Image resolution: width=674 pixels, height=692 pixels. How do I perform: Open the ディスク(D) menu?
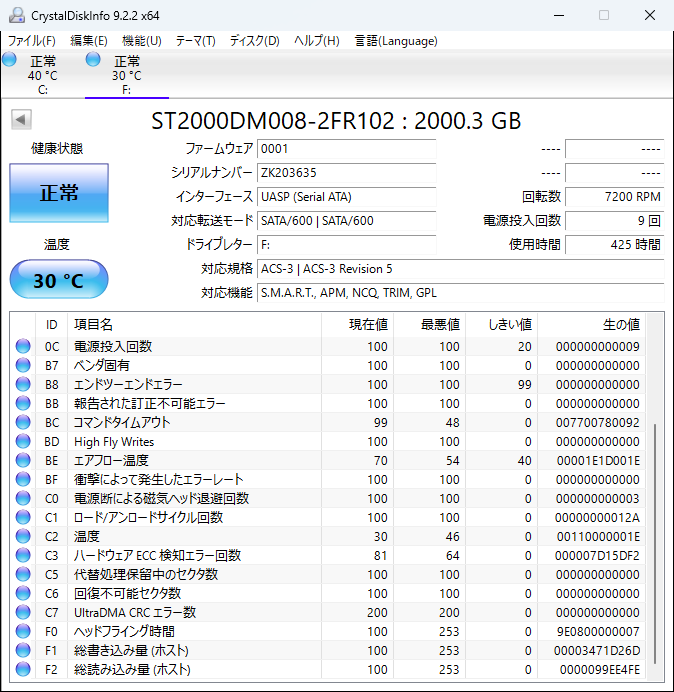(x=255, y=41)
